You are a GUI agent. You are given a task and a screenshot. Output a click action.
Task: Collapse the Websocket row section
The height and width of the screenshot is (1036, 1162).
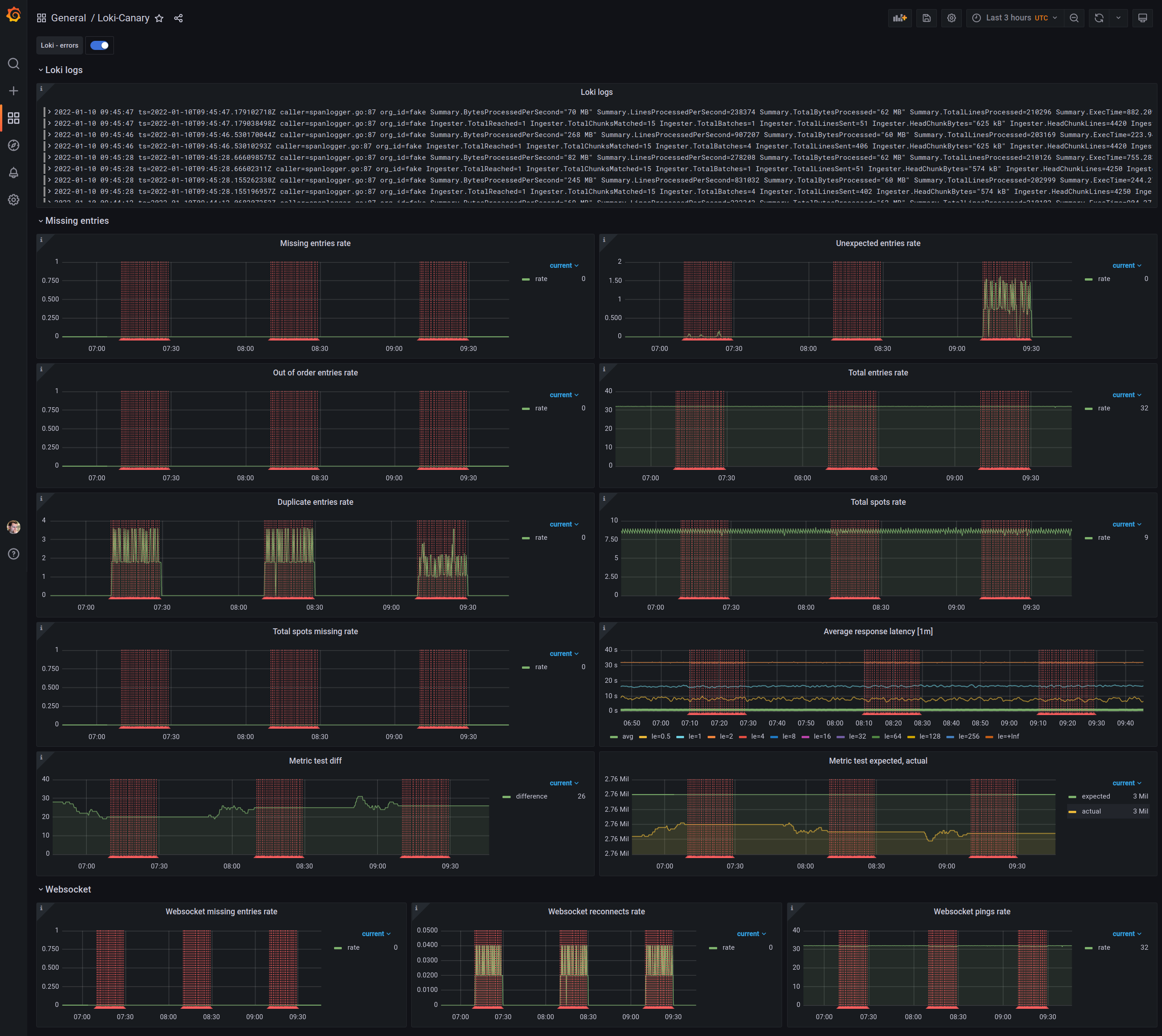coord(68,889)
